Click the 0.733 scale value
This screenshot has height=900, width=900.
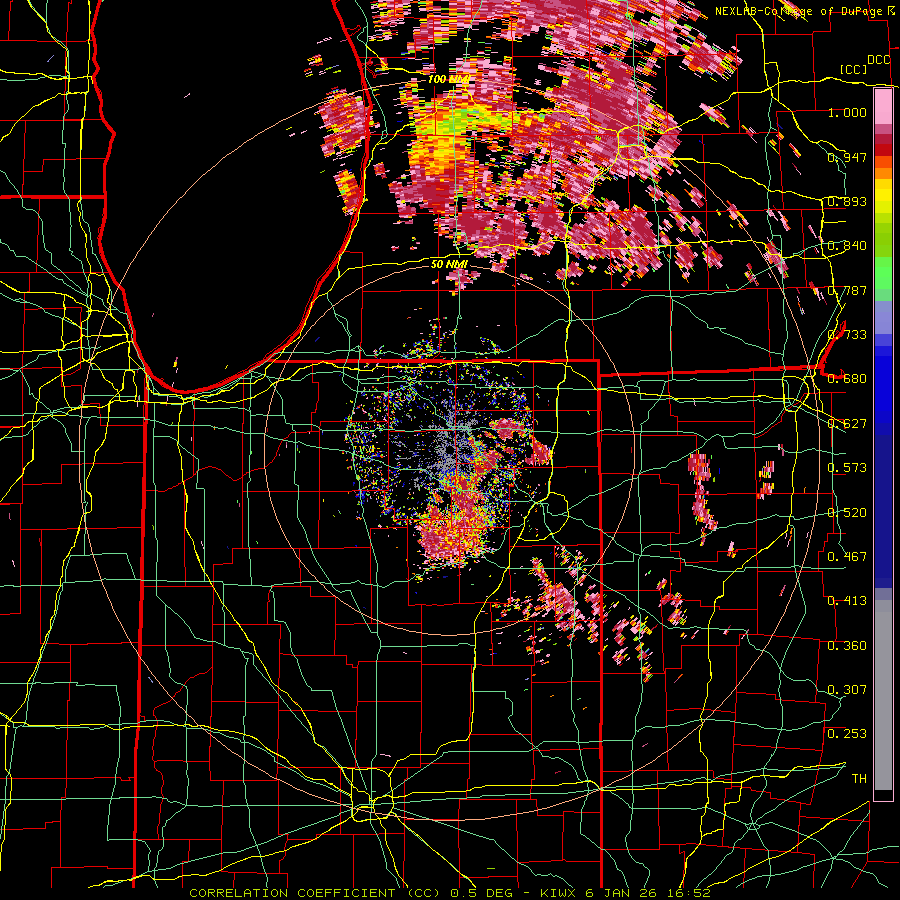tap(847, 335)
